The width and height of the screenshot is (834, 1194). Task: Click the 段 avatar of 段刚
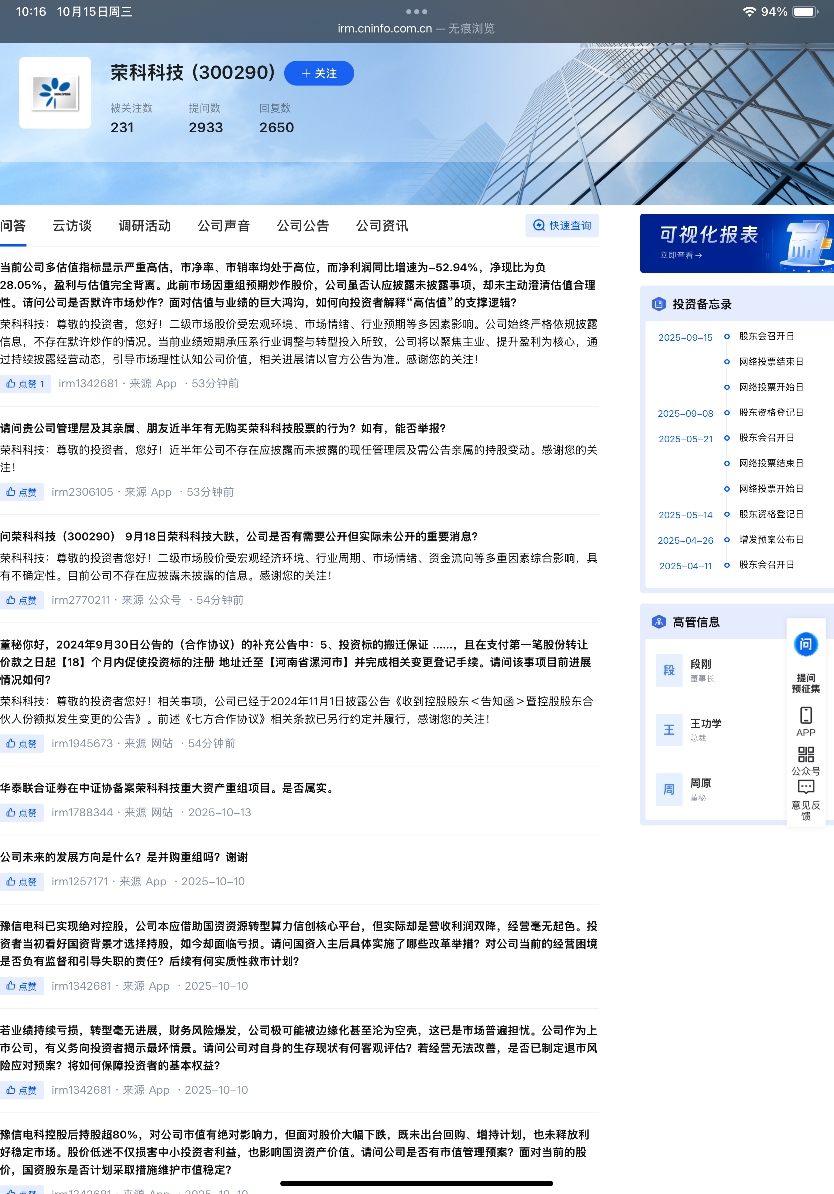tap(669, 670)
